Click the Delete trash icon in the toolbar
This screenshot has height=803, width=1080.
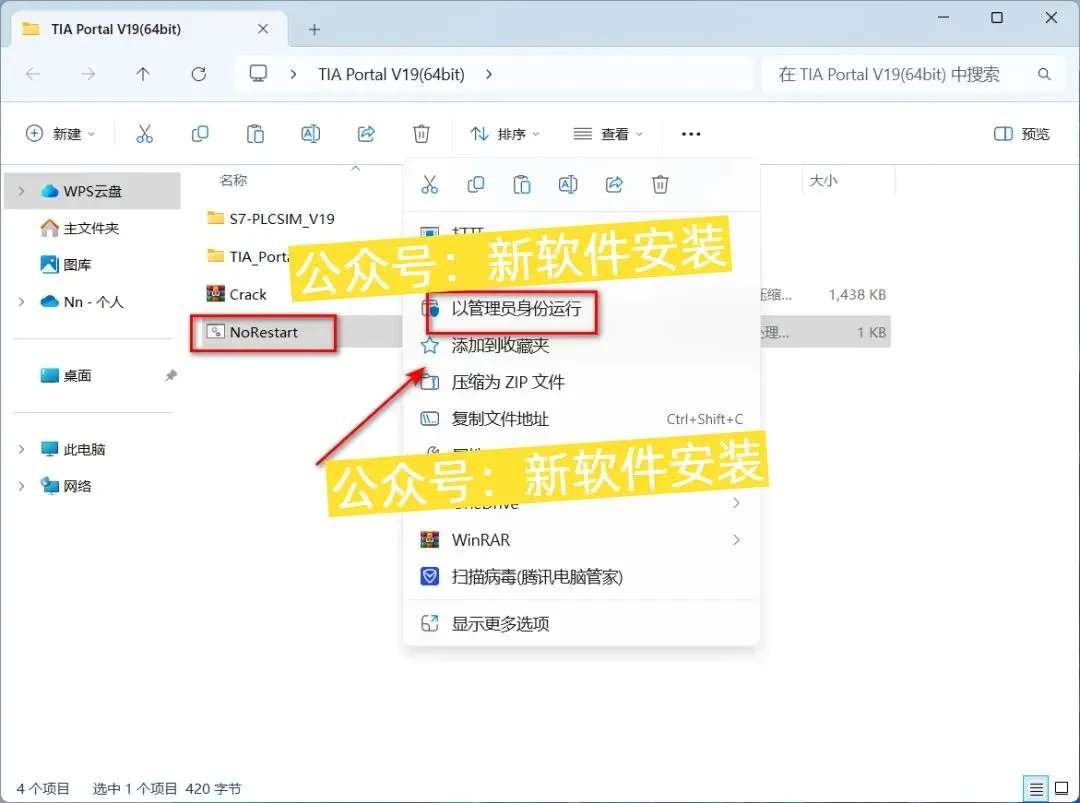click(x=422, y=134)
